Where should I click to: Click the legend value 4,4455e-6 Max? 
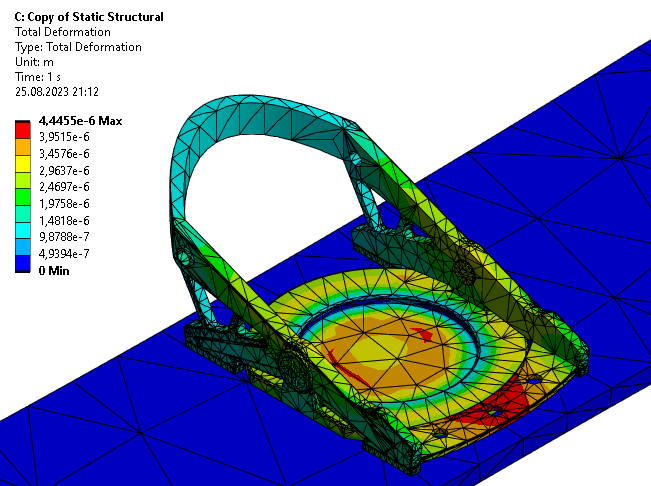tap(81, 121)
